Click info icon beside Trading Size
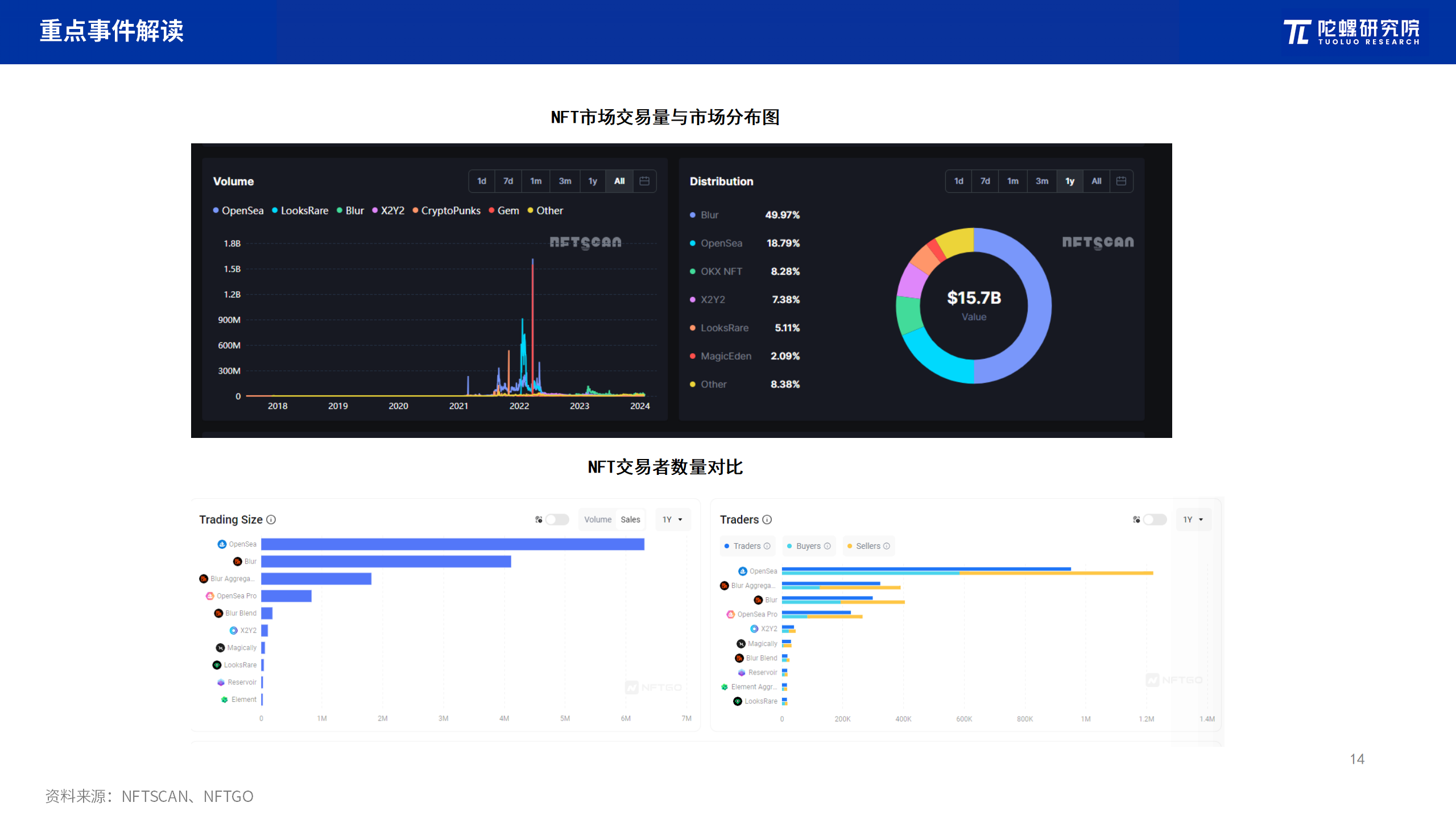 click(x=271, y=519)
